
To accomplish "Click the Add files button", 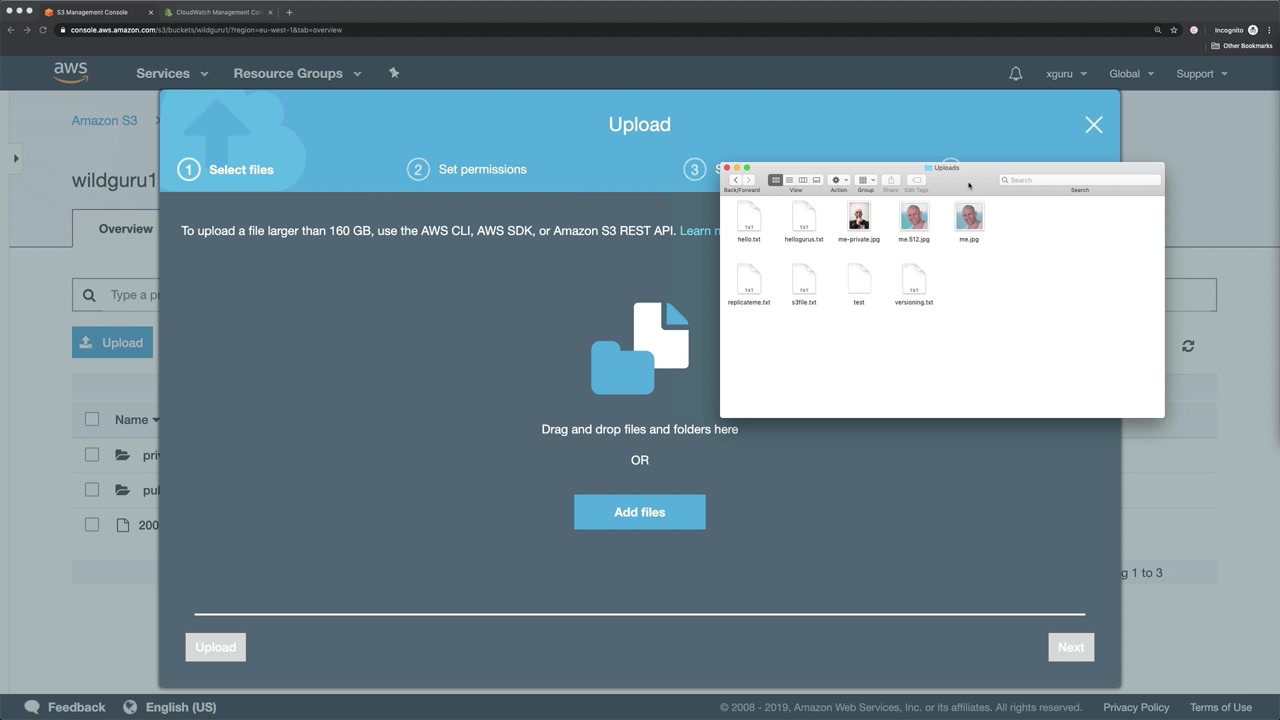I will (640, 512).
